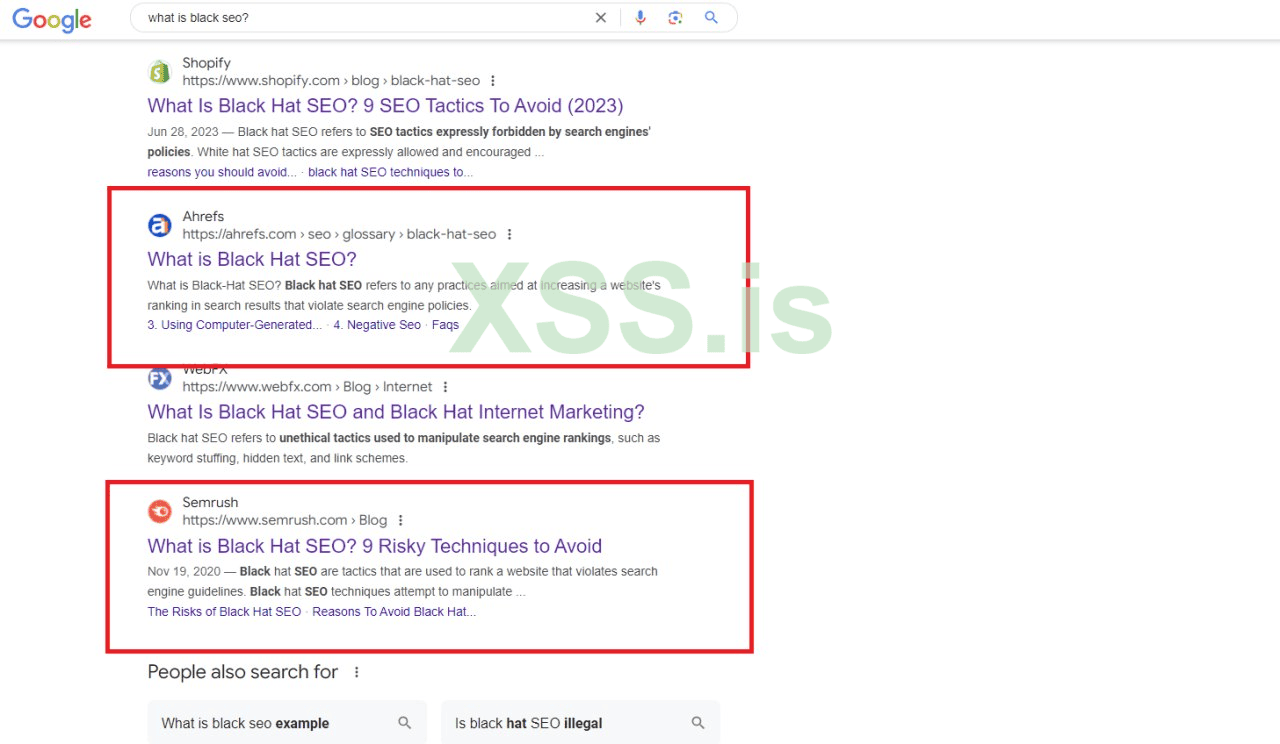1280x744 pixels.
Task: Start voice search with microphone icon
Action: pyautogui.click(x=640, y=18)
